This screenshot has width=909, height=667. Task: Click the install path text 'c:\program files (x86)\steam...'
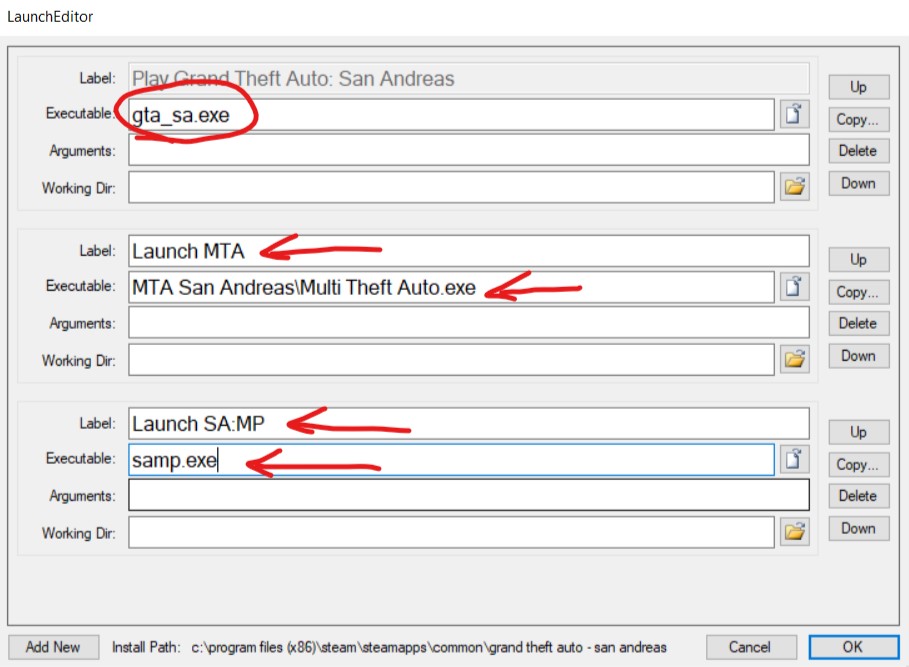(429, 647)
